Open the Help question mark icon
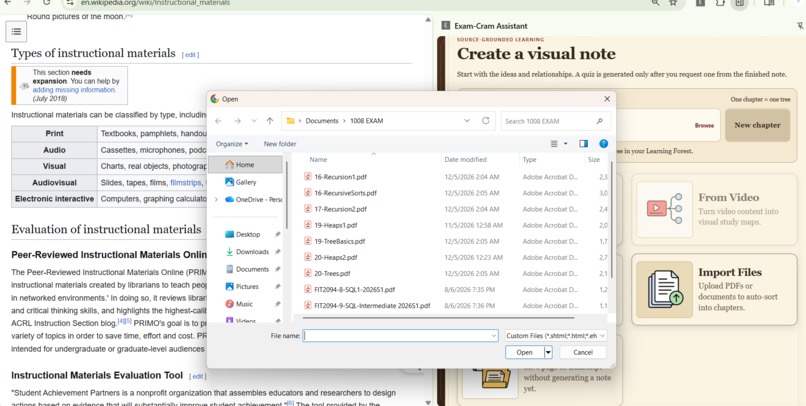Image resolution: width=806 pixels, height=406 pixels. click(x=603, y=144)
